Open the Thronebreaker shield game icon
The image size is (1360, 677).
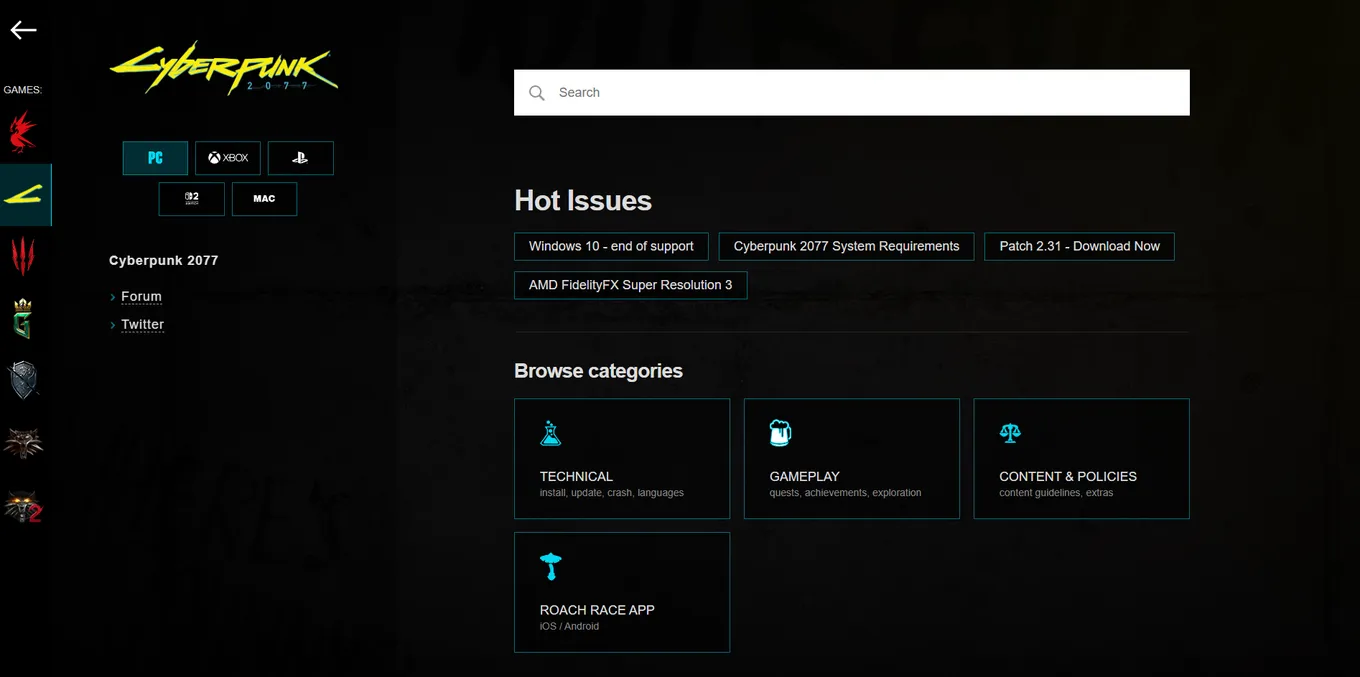pos(22,381)
